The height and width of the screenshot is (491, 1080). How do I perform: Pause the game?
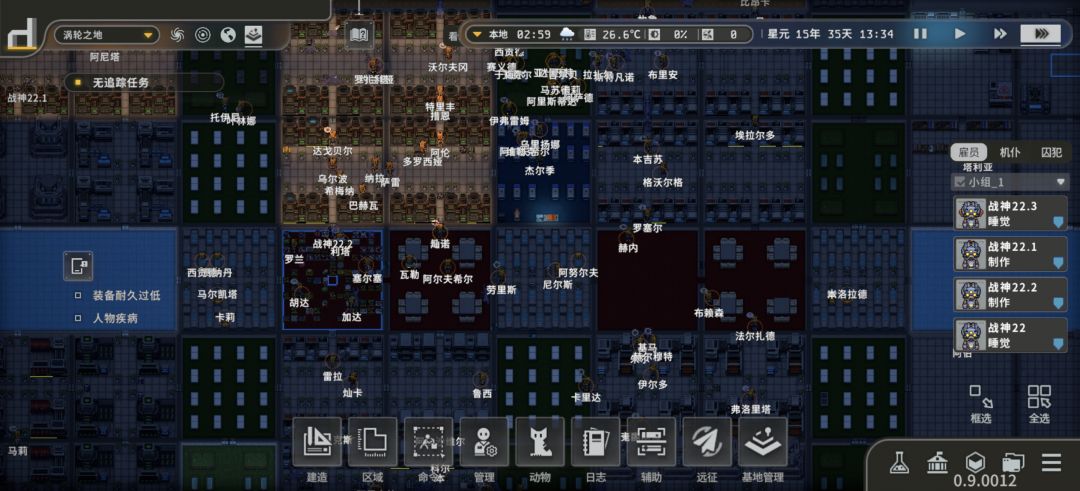[920, 34]
